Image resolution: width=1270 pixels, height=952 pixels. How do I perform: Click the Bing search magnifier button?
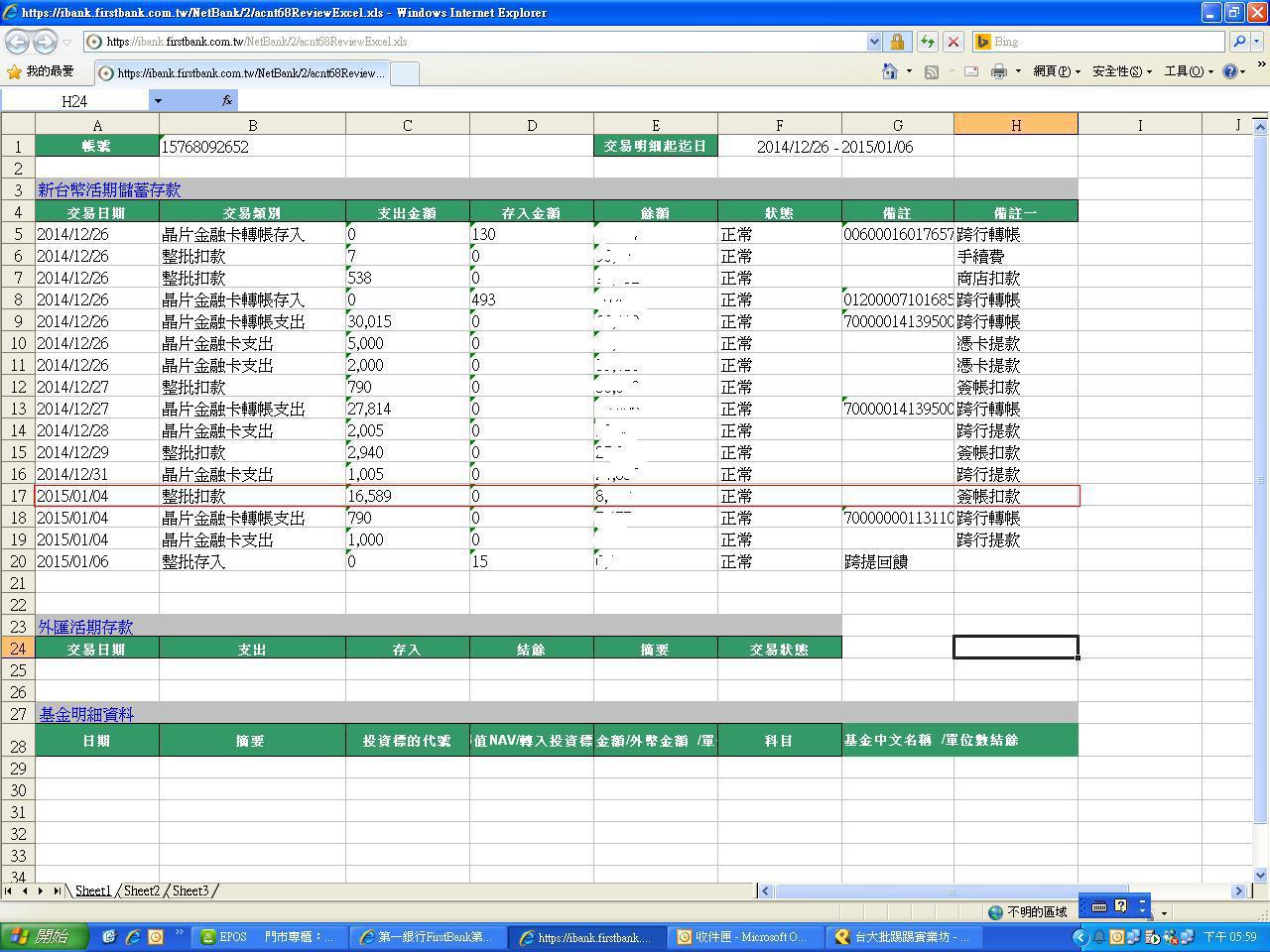tap(1239, 42)
